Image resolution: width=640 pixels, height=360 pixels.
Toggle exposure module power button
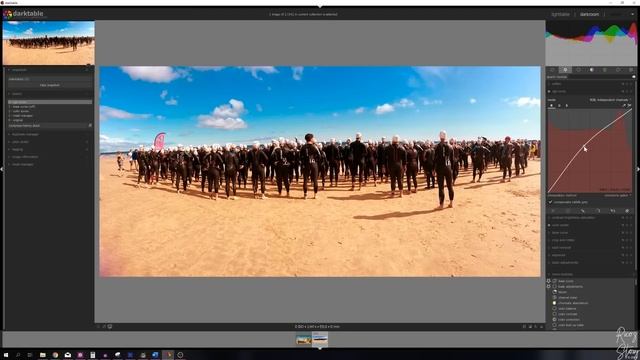click(549, 255)
